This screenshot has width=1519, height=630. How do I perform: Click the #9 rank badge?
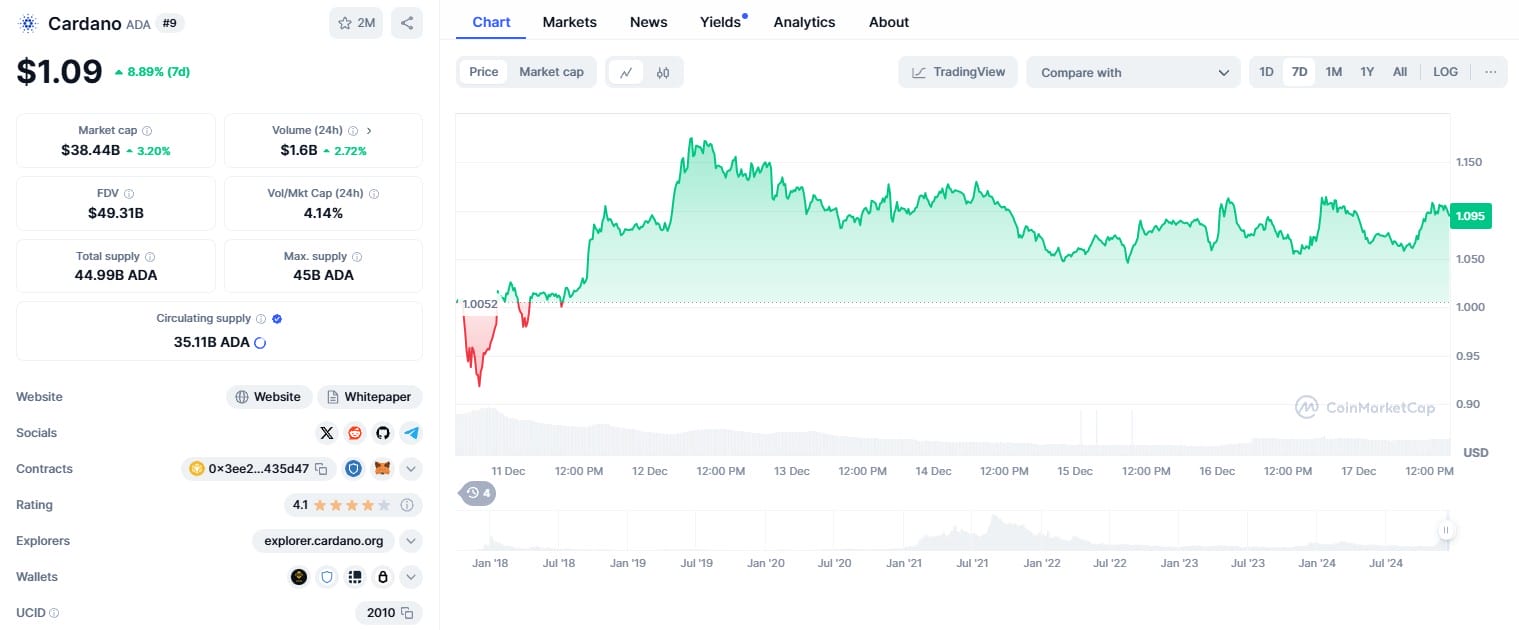(171, 23)
